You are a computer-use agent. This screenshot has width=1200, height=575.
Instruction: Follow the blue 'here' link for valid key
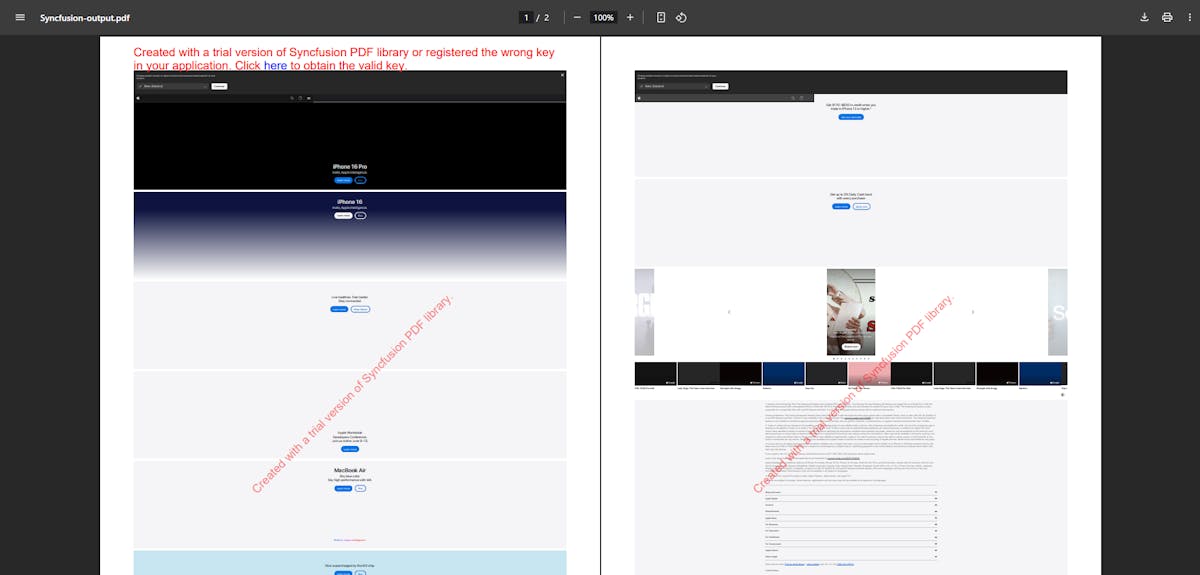point(275,65)
